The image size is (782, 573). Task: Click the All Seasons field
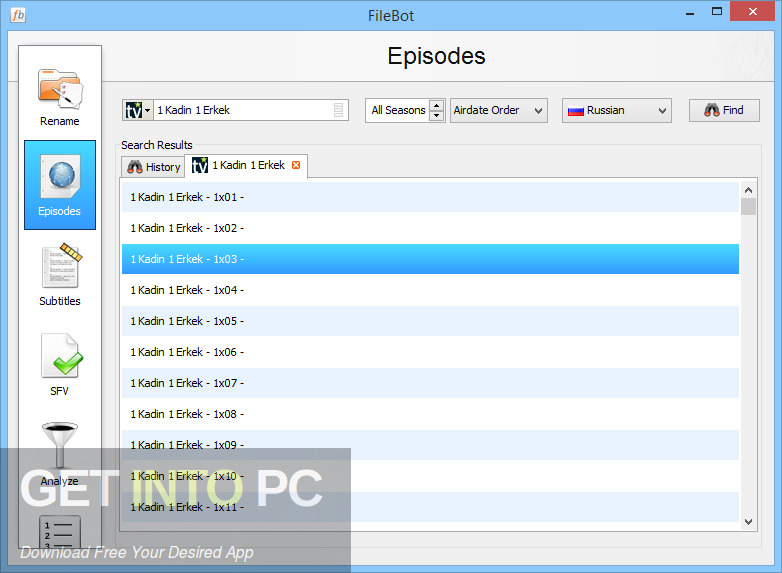(x=398, y=110)
